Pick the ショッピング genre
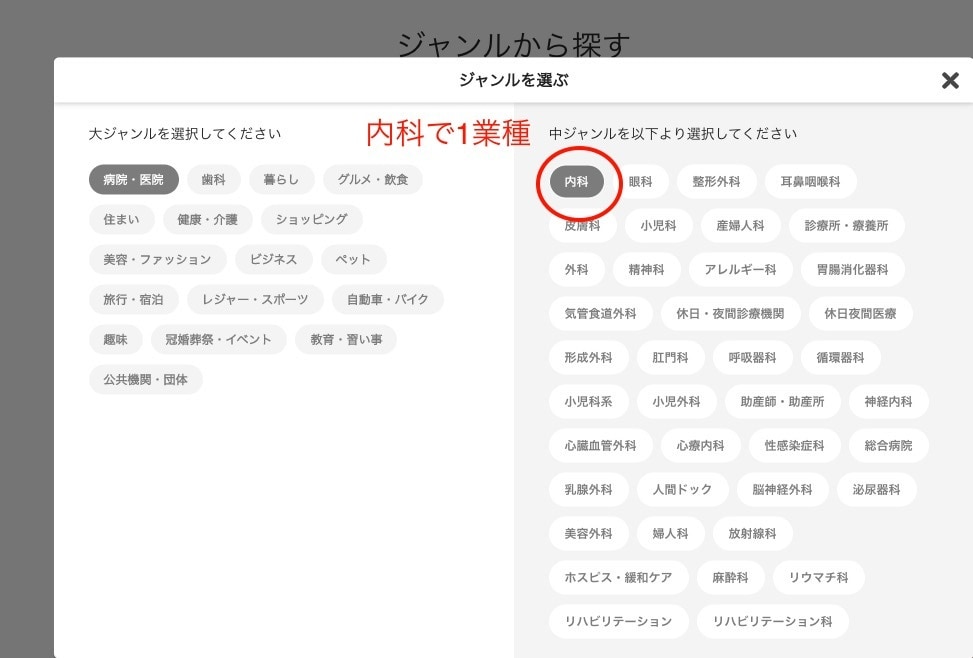This screenshot has height=658, width=973. 312,219
